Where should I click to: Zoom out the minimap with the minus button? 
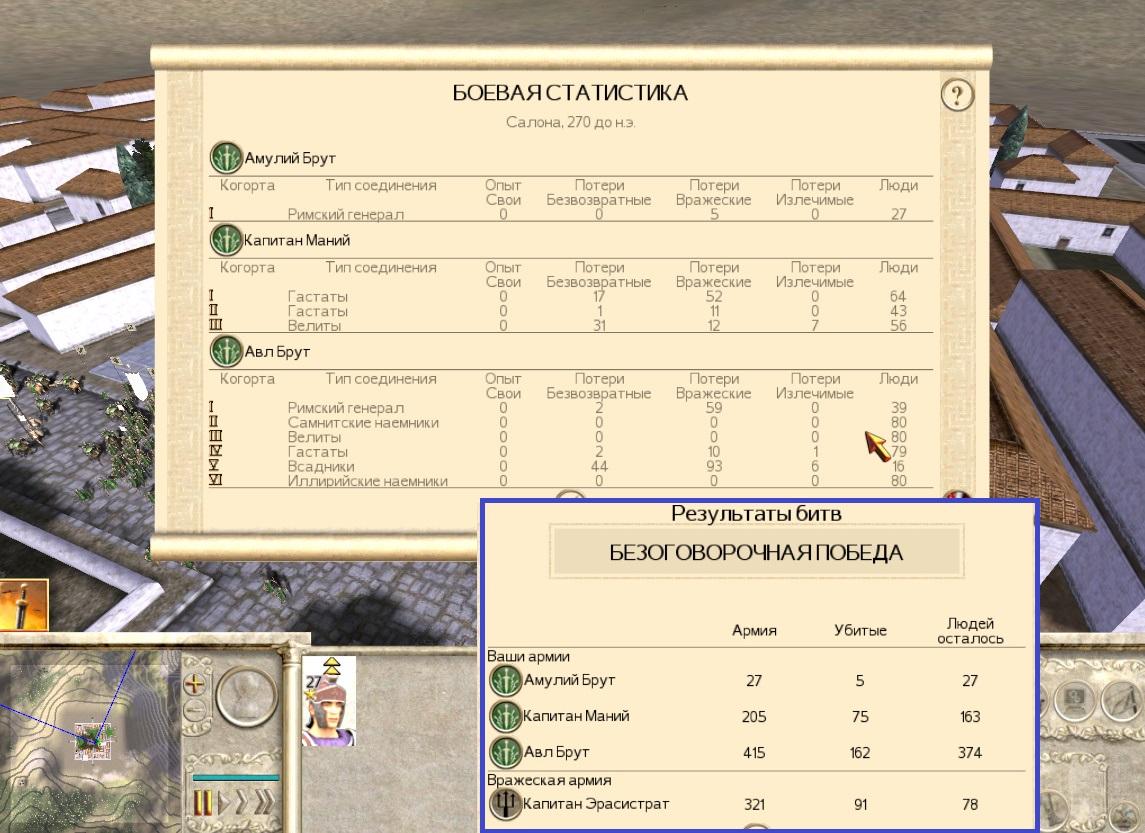tap(194, 710)
